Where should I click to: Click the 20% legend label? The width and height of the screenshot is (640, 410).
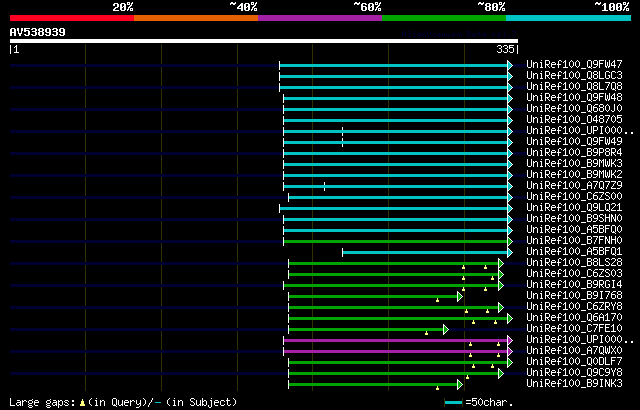tap(123, 7)
